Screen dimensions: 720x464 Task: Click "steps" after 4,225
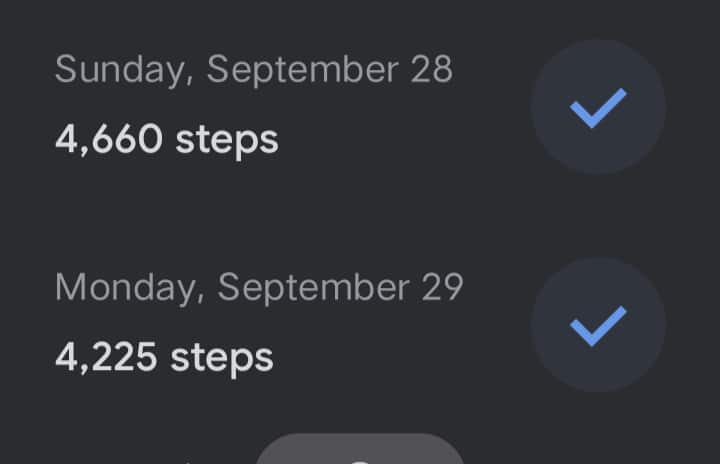click(x=223, y=357)
